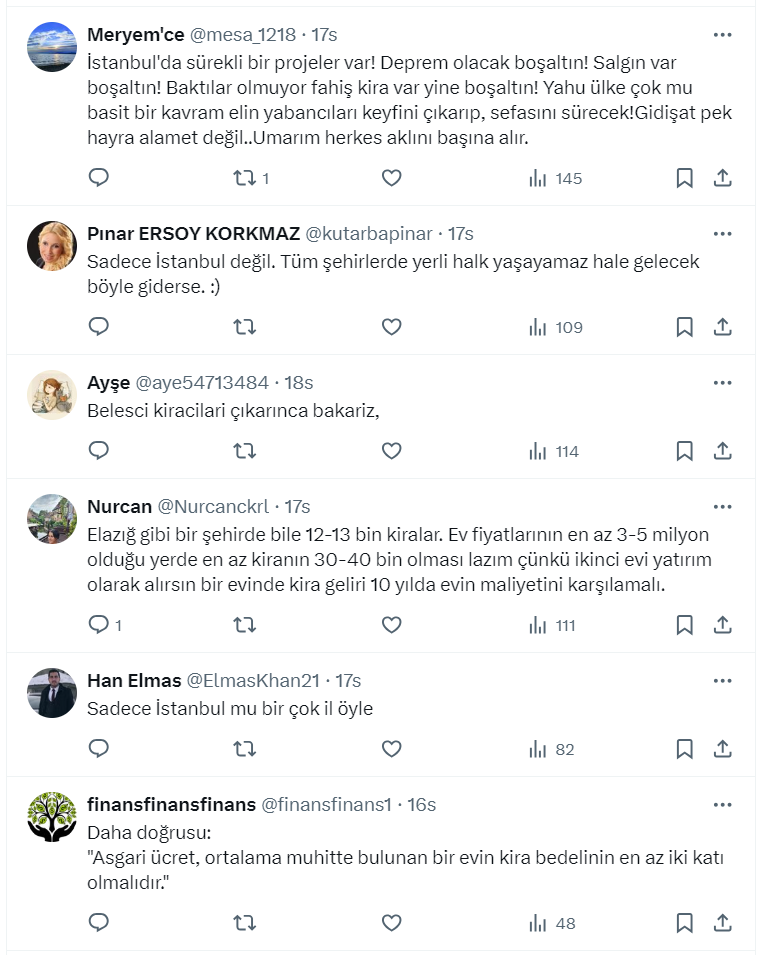The image size is (762, 955).
Task: Expand more options for finansfinansfinans's tweet
Action: (722, 804)
